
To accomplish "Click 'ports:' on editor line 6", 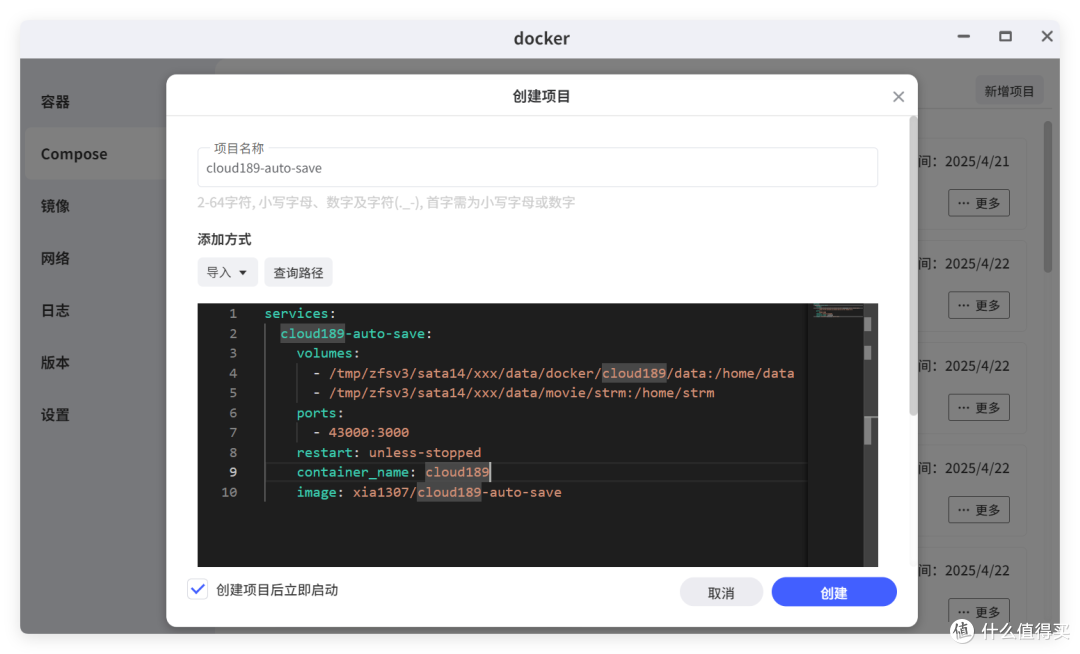I will point(320,413).
